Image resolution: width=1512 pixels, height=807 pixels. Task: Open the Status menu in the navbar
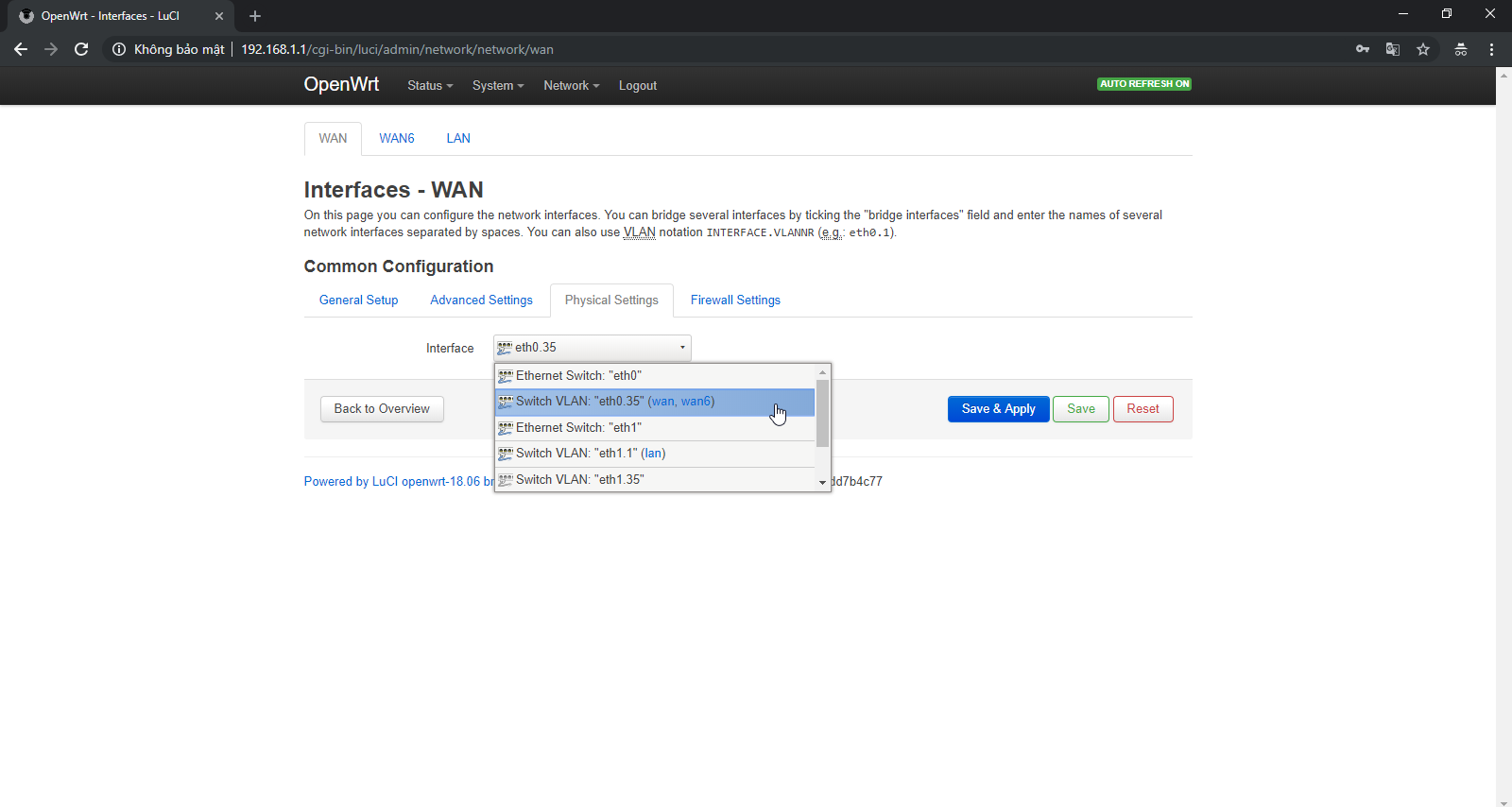tap(430, 86)
